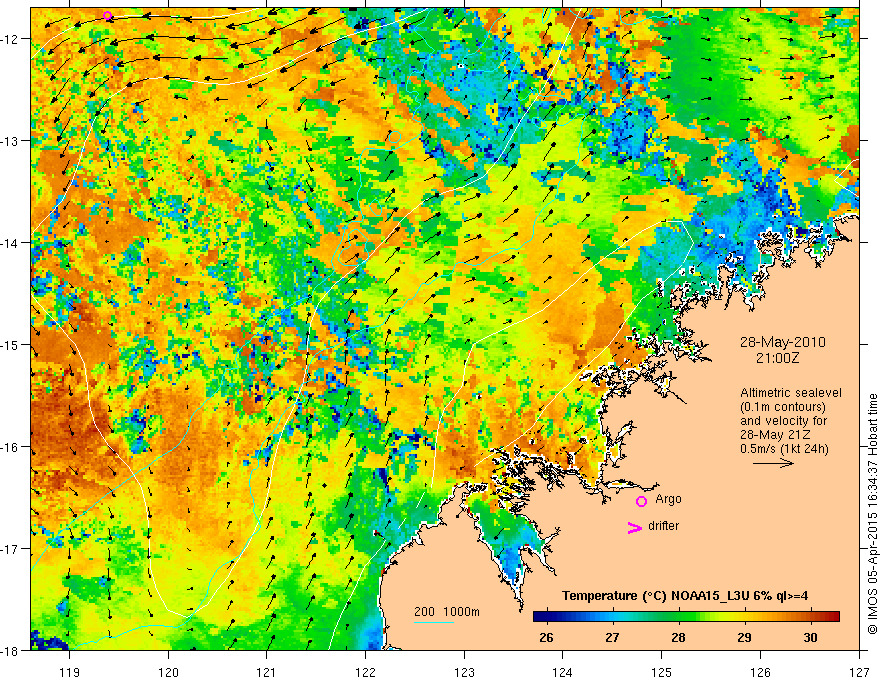Click the temperature colorbar near 30 degrees
Screen dimensions: 880x680
point(810,617)
